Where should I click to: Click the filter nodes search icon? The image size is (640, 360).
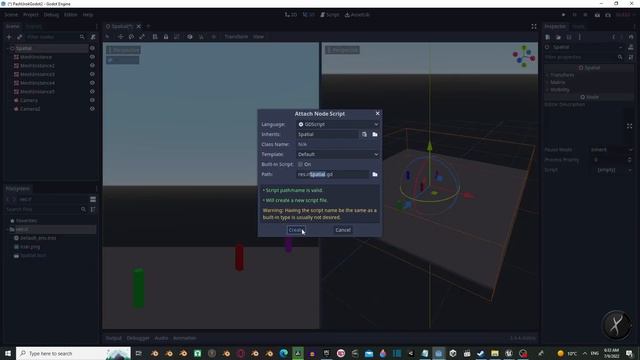pos(82,37)
